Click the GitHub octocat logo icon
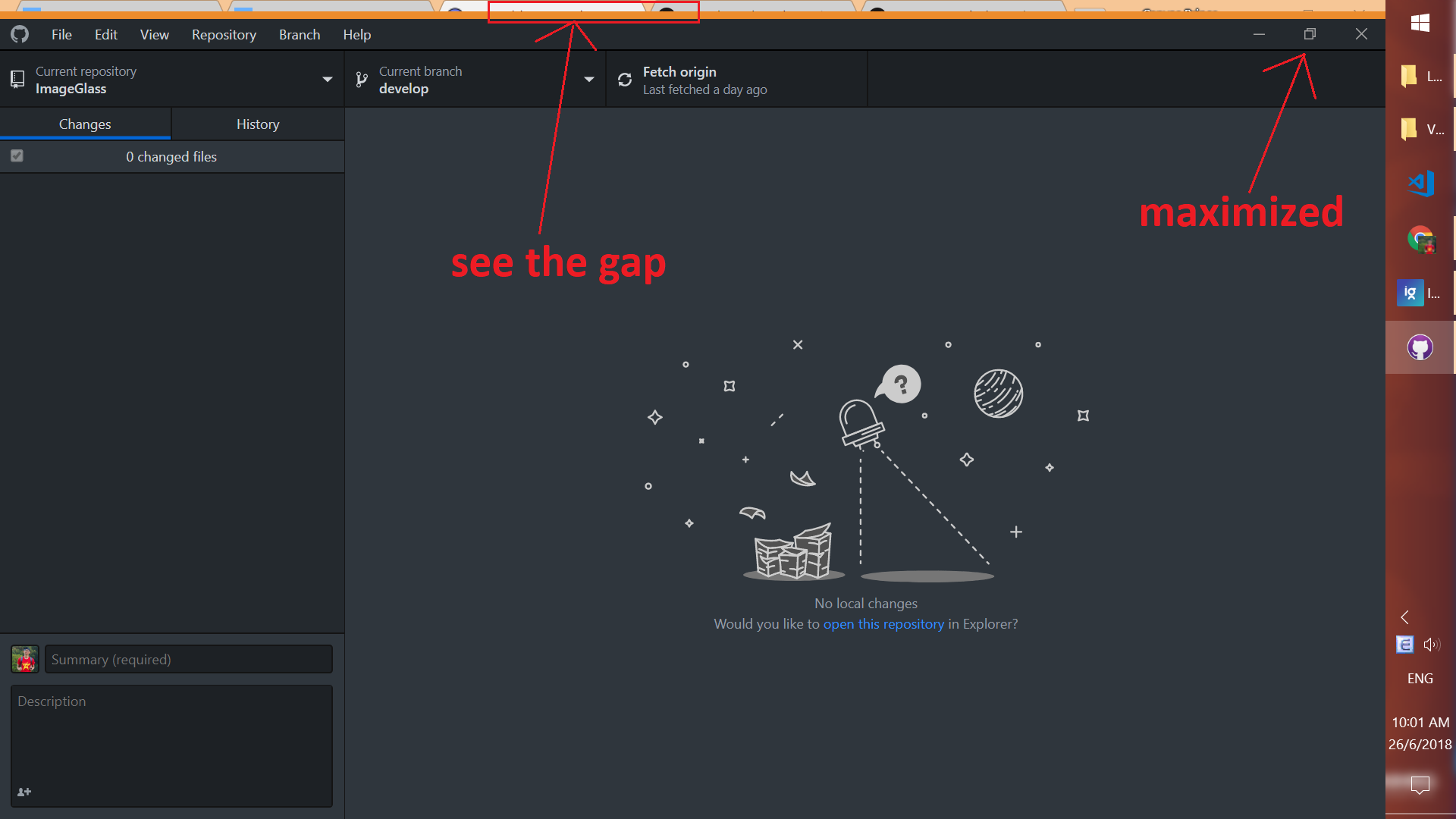Viewport: 1456px width, 819px height. pos(20,34)
